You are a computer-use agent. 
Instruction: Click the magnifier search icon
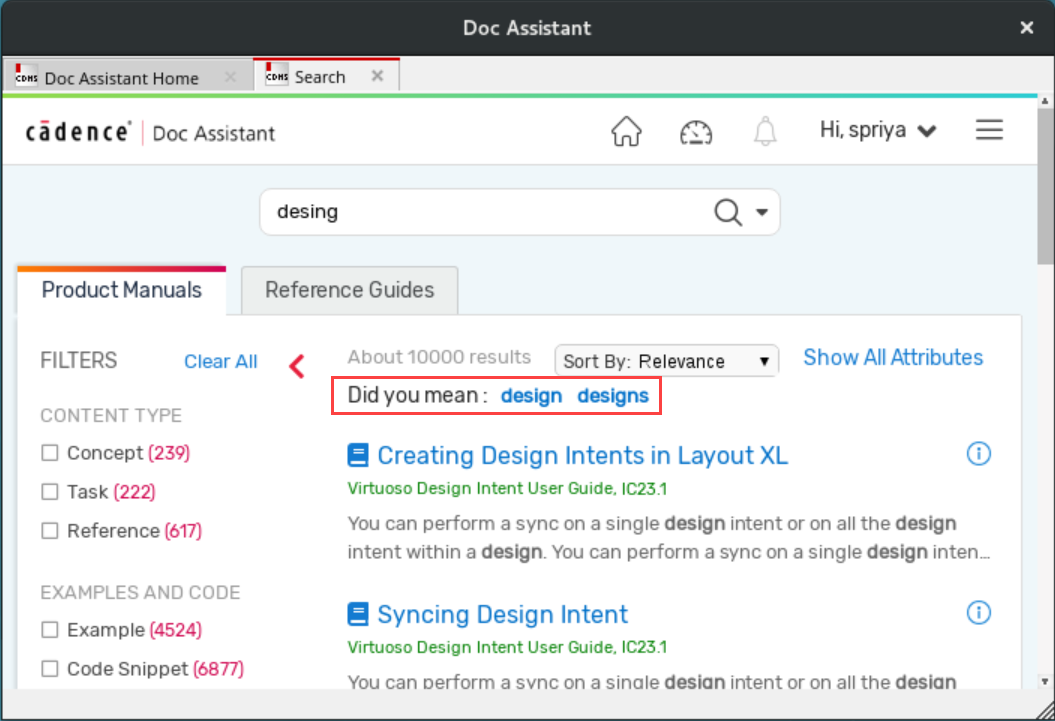coord(727,212)
